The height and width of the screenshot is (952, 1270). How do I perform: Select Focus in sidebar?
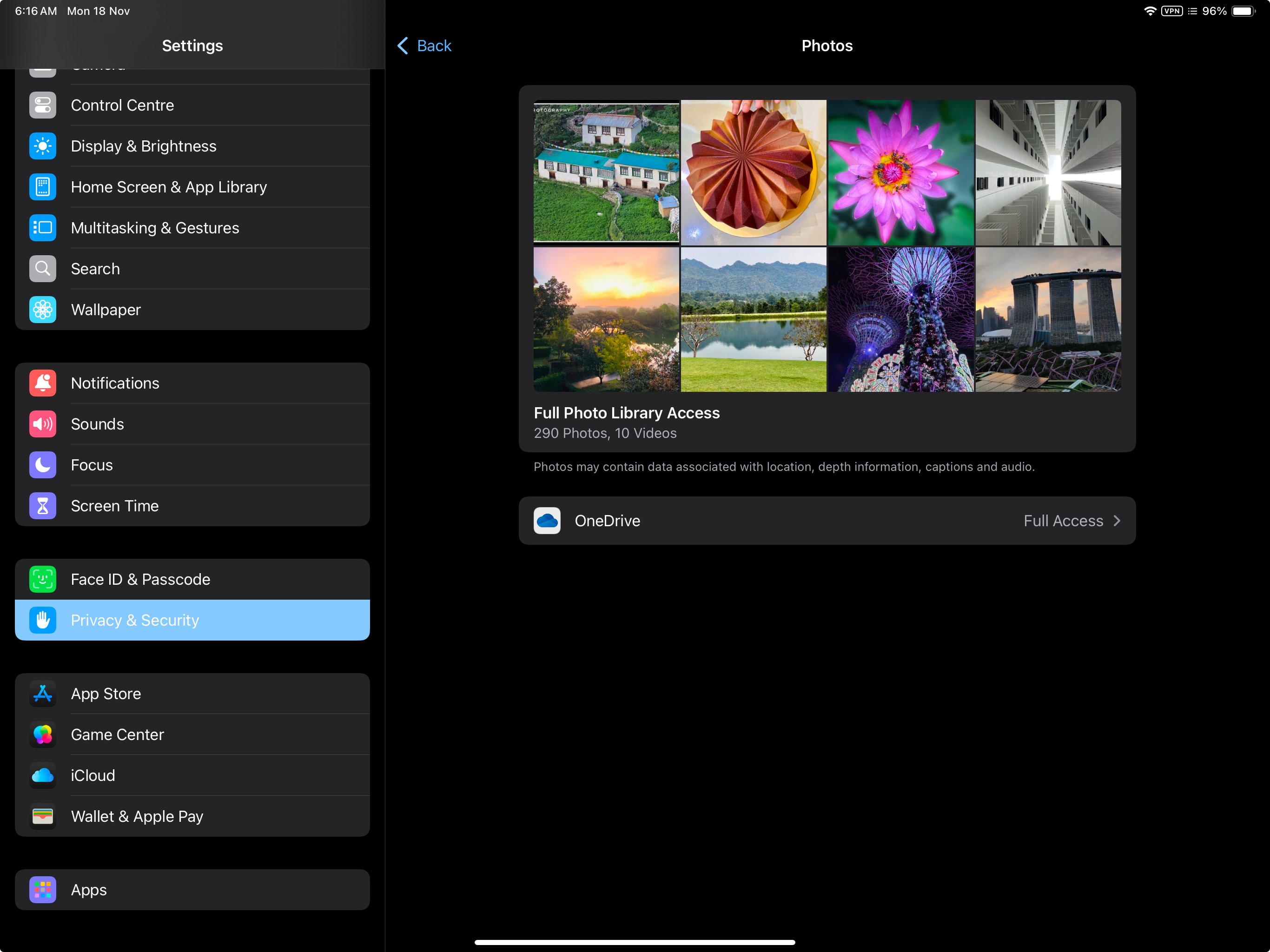192,464
